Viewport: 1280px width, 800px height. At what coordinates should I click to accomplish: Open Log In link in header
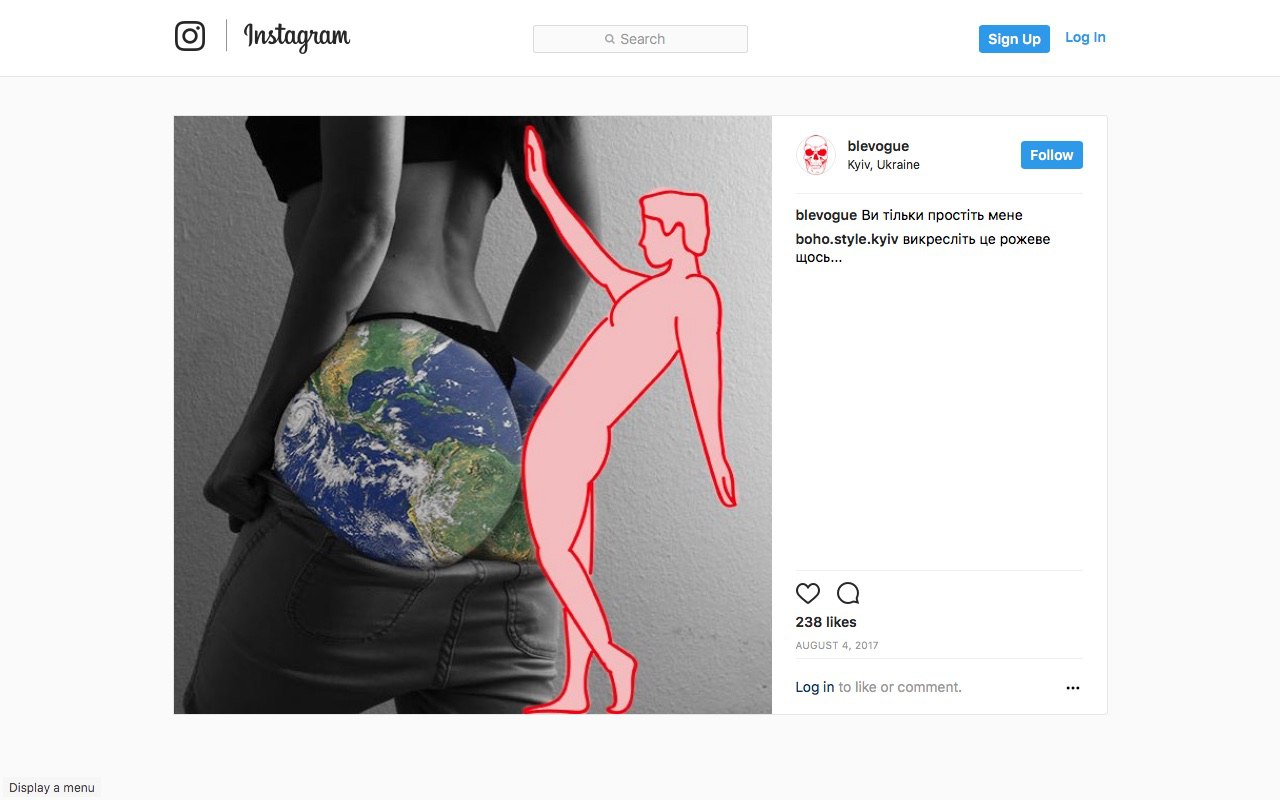1085,38
